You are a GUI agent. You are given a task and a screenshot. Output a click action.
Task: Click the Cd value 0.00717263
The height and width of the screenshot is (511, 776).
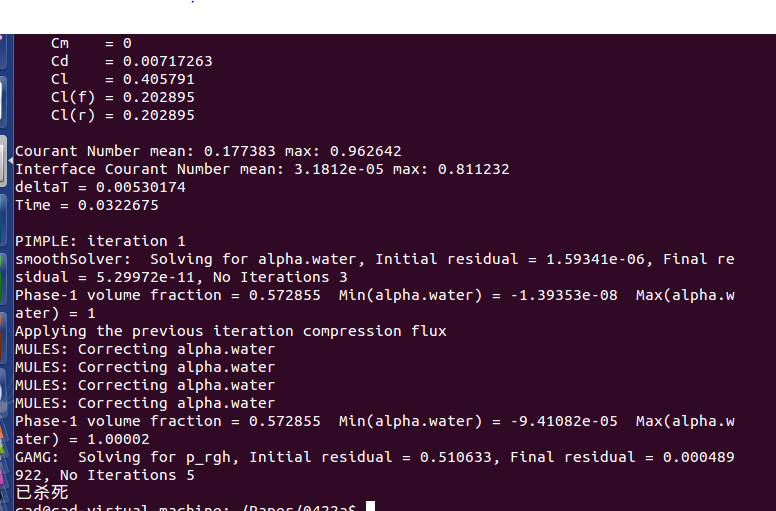167,61
